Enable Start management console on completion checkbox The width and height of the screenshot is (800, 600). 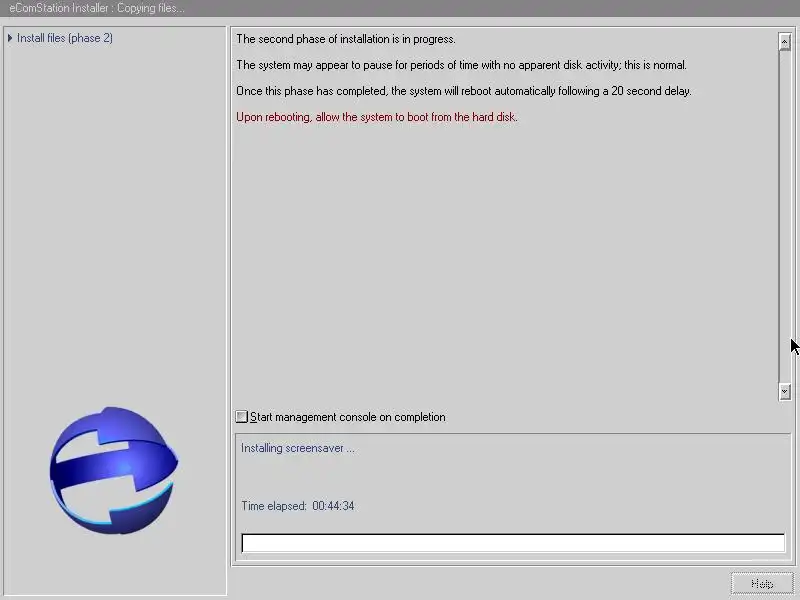click(241, 417)
